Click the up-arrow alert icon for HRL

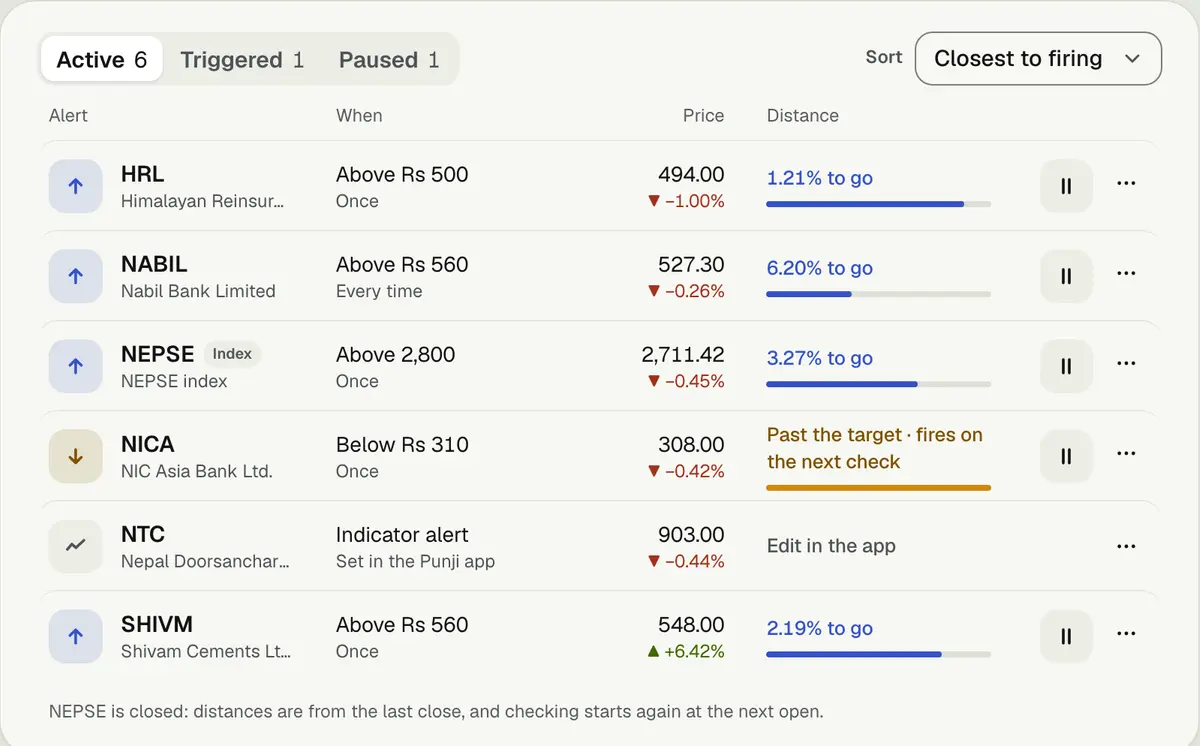[x=75, y=186]
